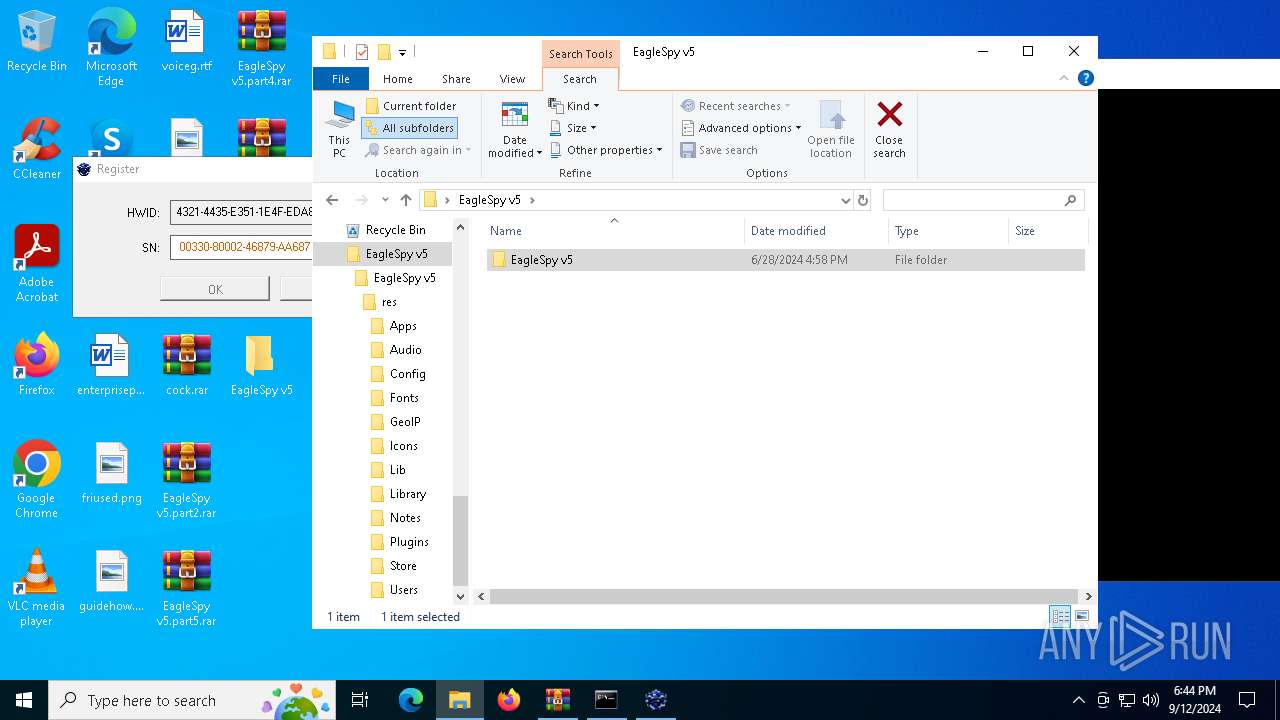Click OK in Register dialog
The width and height of the screenshot is (1280, 720).
(215, 289)
